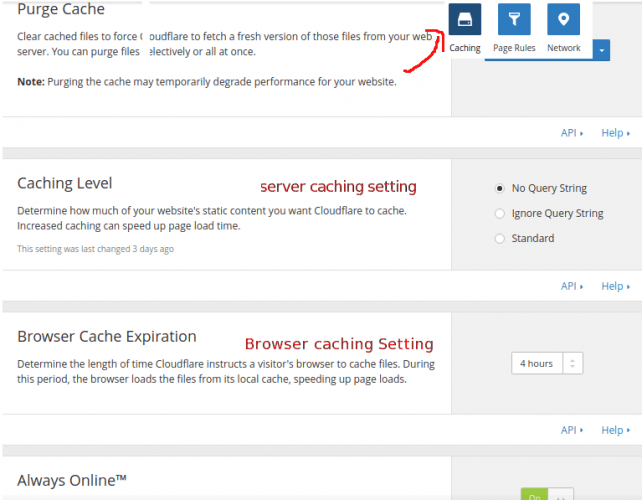Open the Page Rules funnel icon
Viewport: 642px width, 500px height.
pos(514,19)
